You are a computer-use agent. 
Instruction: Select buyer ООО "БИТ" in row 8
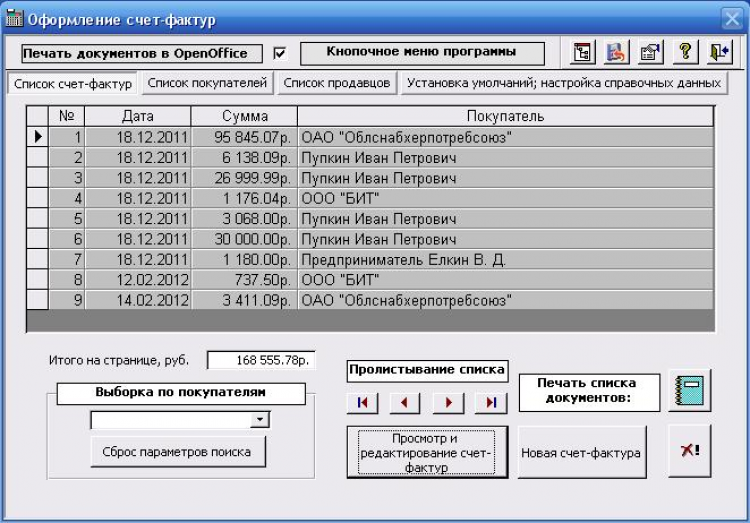point(506,280)
